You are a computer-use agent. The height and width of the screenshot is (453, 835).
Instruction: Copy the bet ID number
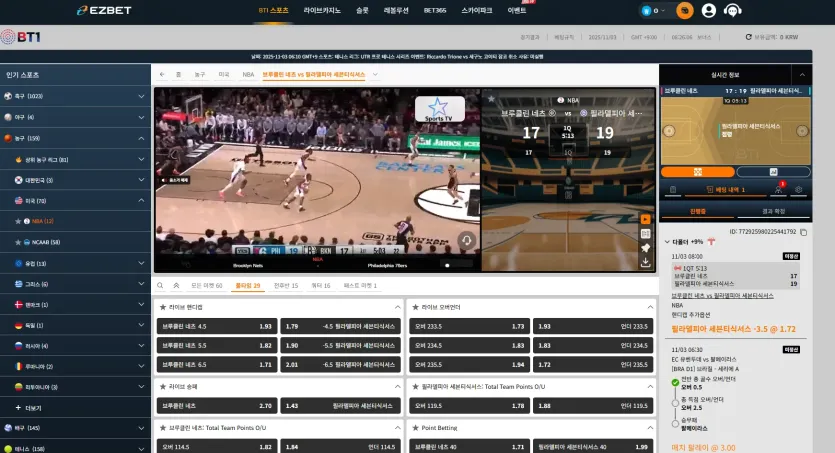tap(804, 232)
